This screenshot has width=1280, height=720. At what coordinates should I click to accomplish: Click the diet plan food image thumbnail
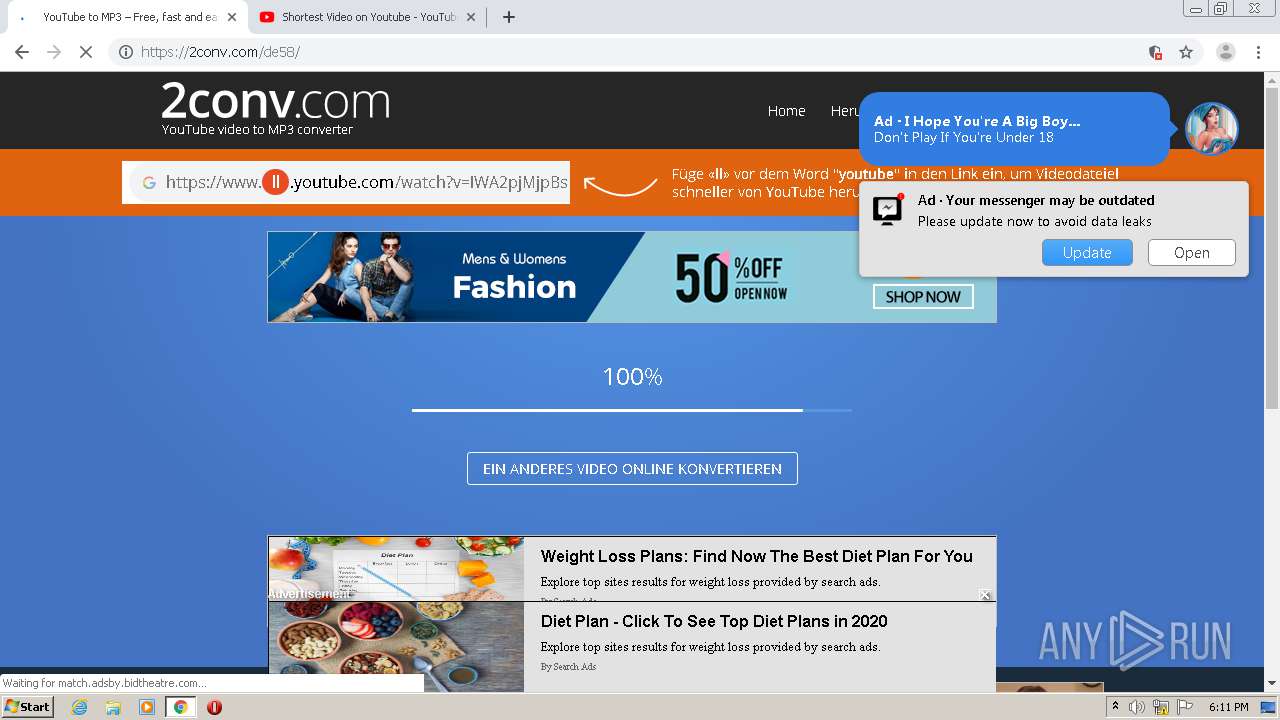click(x=396, y=568)
